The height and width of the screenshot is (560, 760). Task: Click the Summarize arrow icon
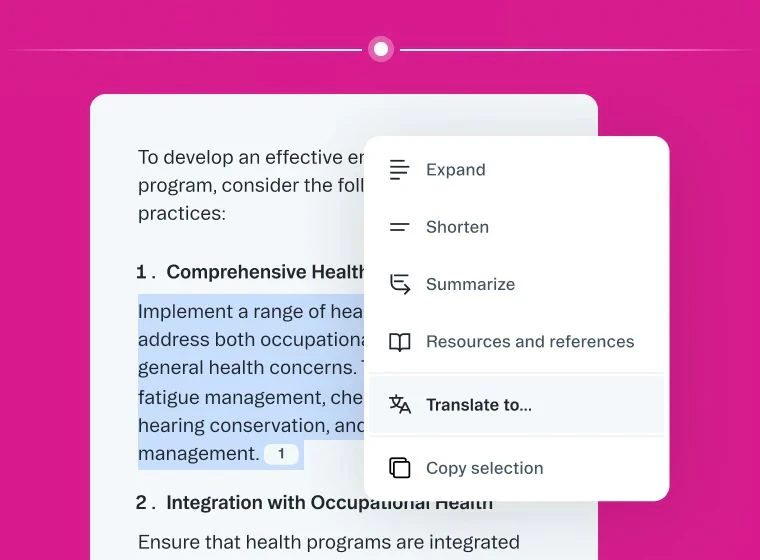(x=400, y=284)
